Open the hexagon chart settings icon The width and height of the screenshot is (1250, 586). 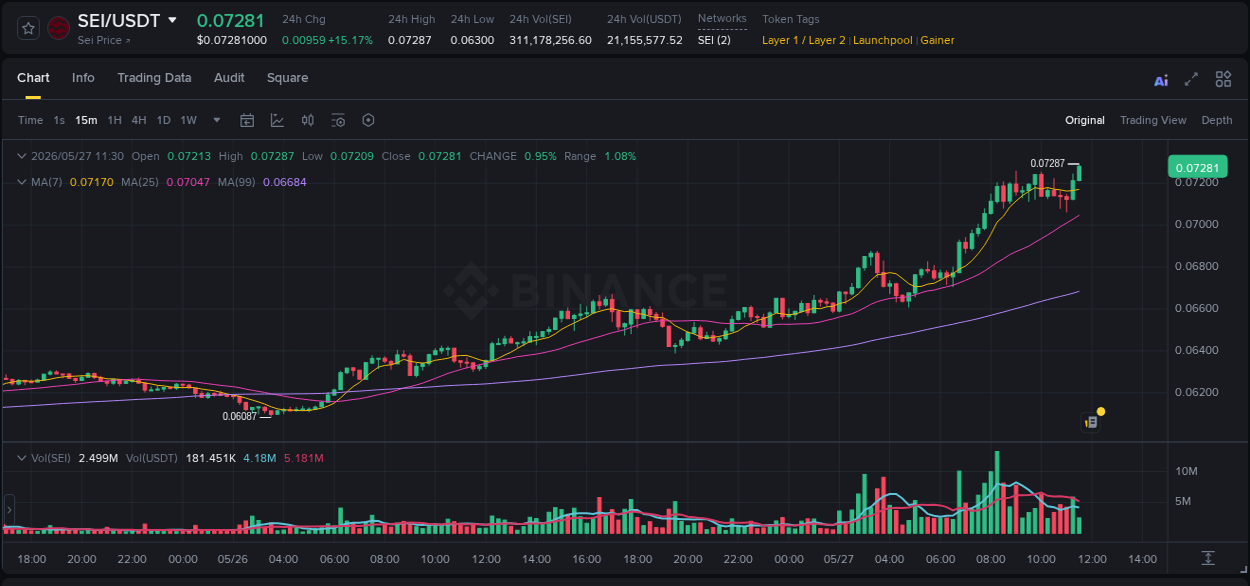(368, 120)
